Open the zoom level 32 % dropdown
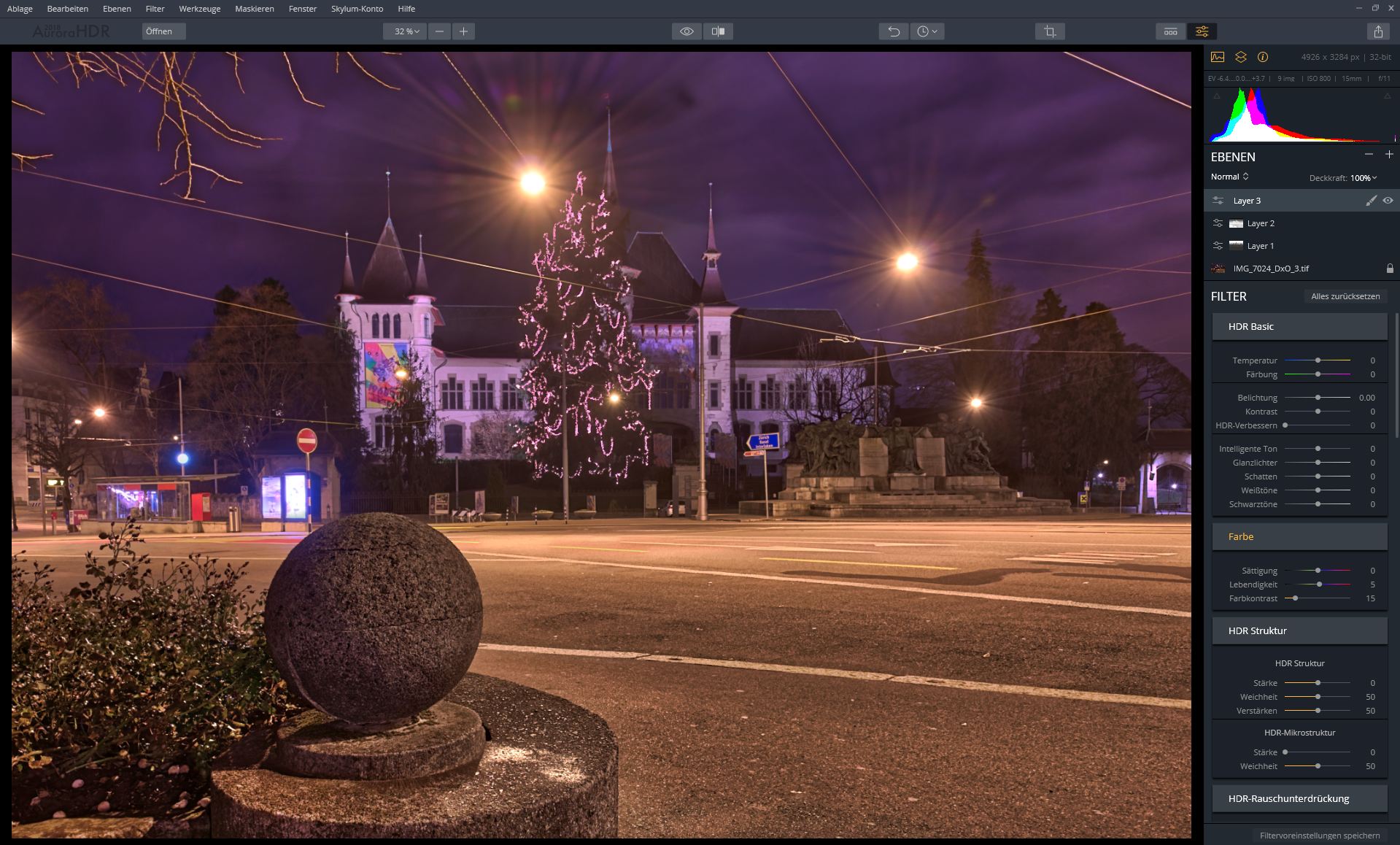 tap(405, 31)
